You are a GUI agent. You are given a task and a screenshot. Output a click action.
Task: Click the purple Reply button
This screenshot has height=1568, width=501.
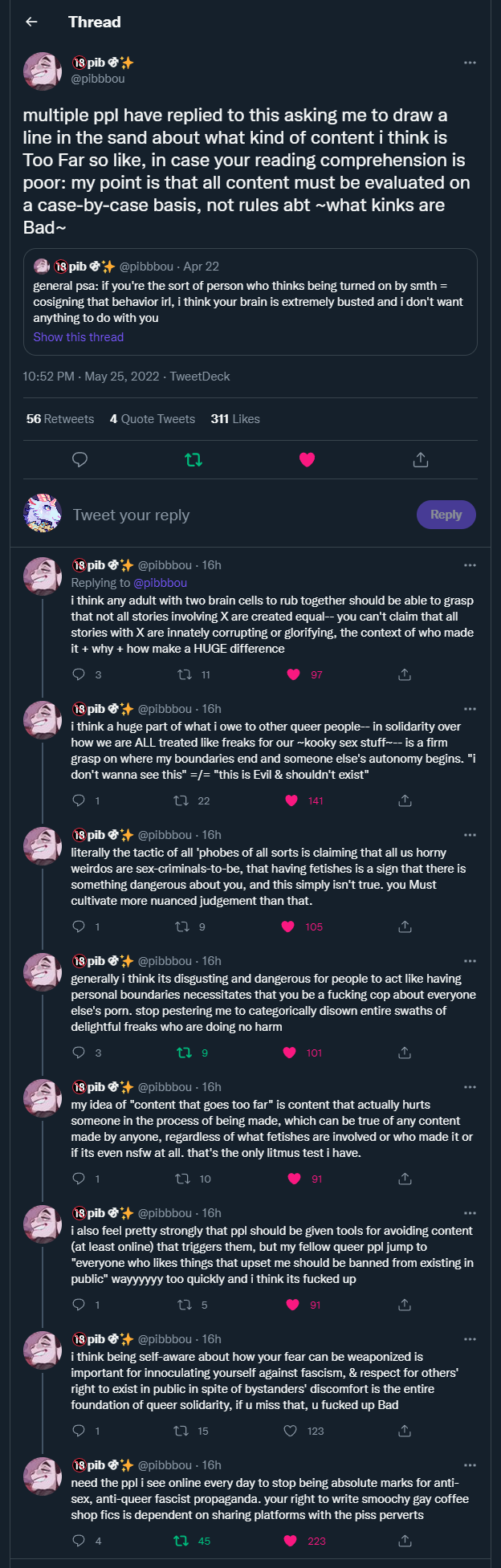coord(446,515)
